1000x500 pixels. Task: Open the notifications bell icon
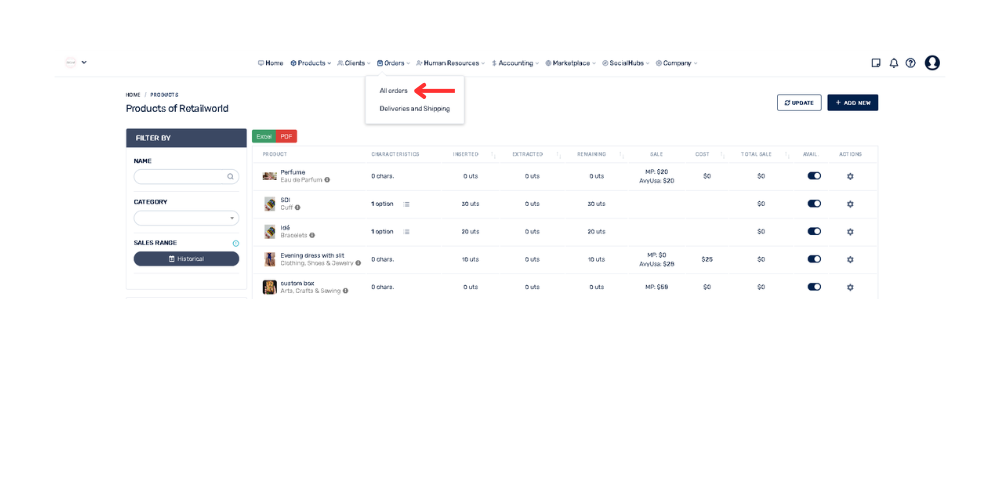pyautogui.click(x=893, y=63)
